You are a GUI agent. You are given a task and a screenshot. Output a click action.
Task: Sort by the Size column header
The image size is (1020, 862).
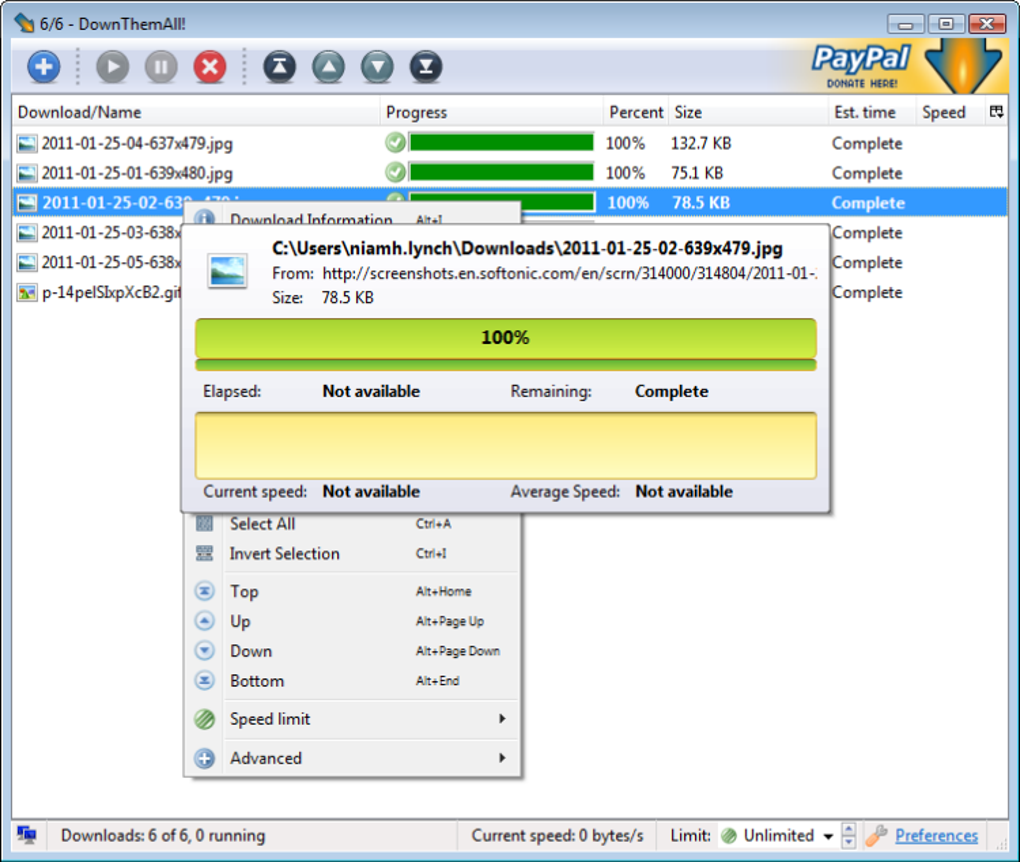pos(748,112)
